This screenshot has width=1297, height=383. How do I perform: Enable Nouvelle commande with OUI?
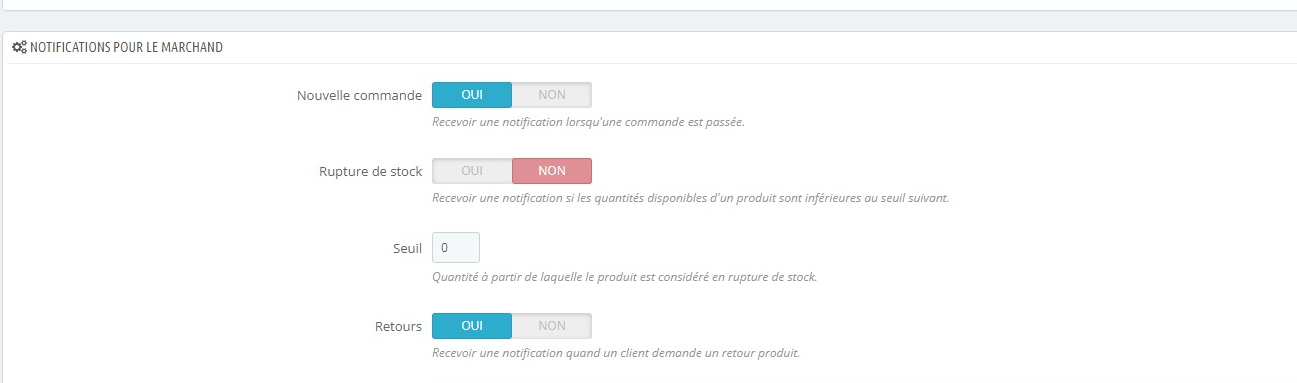(x=472, y=95)
